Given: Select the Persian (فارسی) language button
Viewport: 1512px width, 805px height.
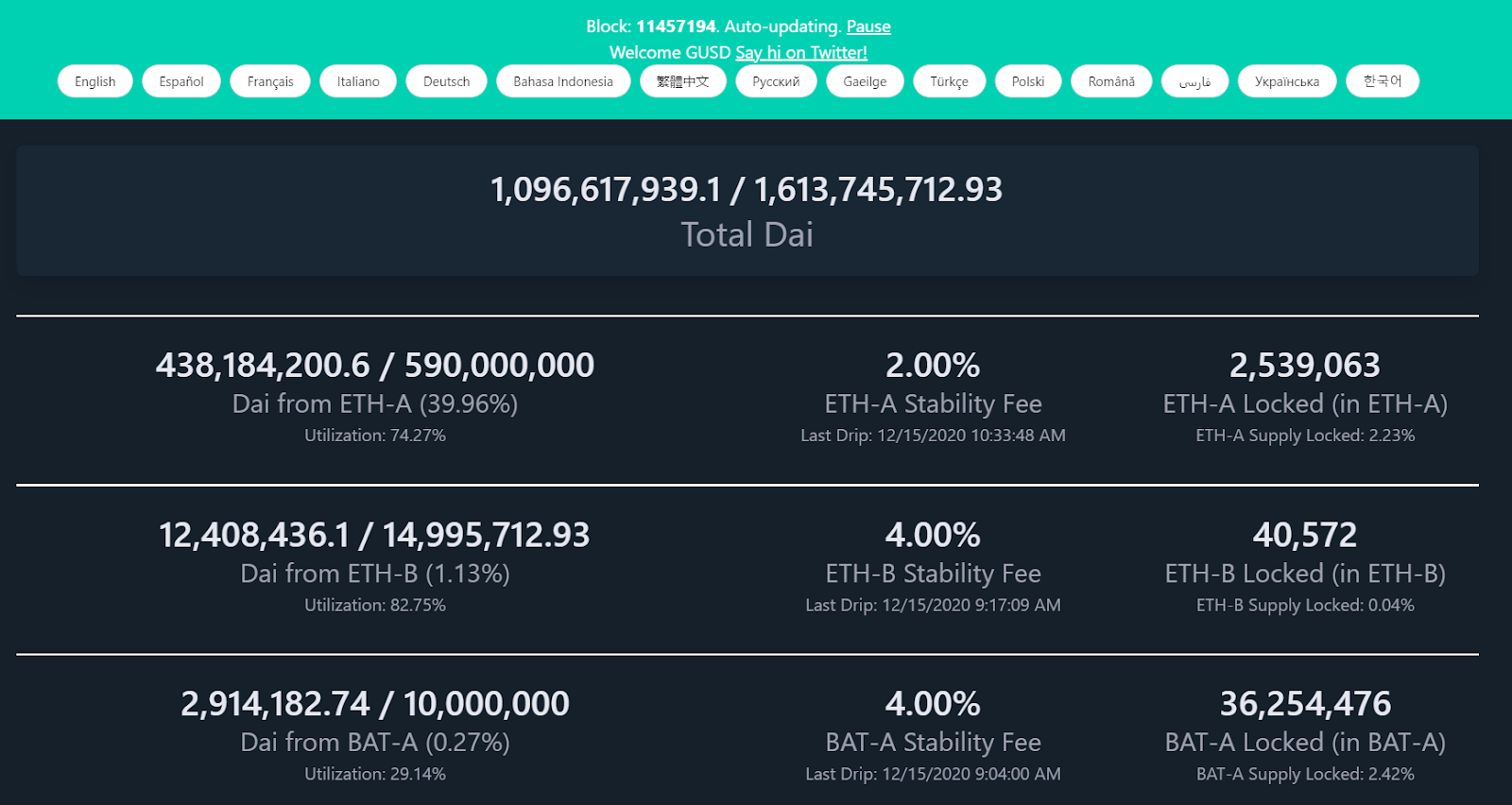Looking at the screenshot, I should (x=1194, y=81).
